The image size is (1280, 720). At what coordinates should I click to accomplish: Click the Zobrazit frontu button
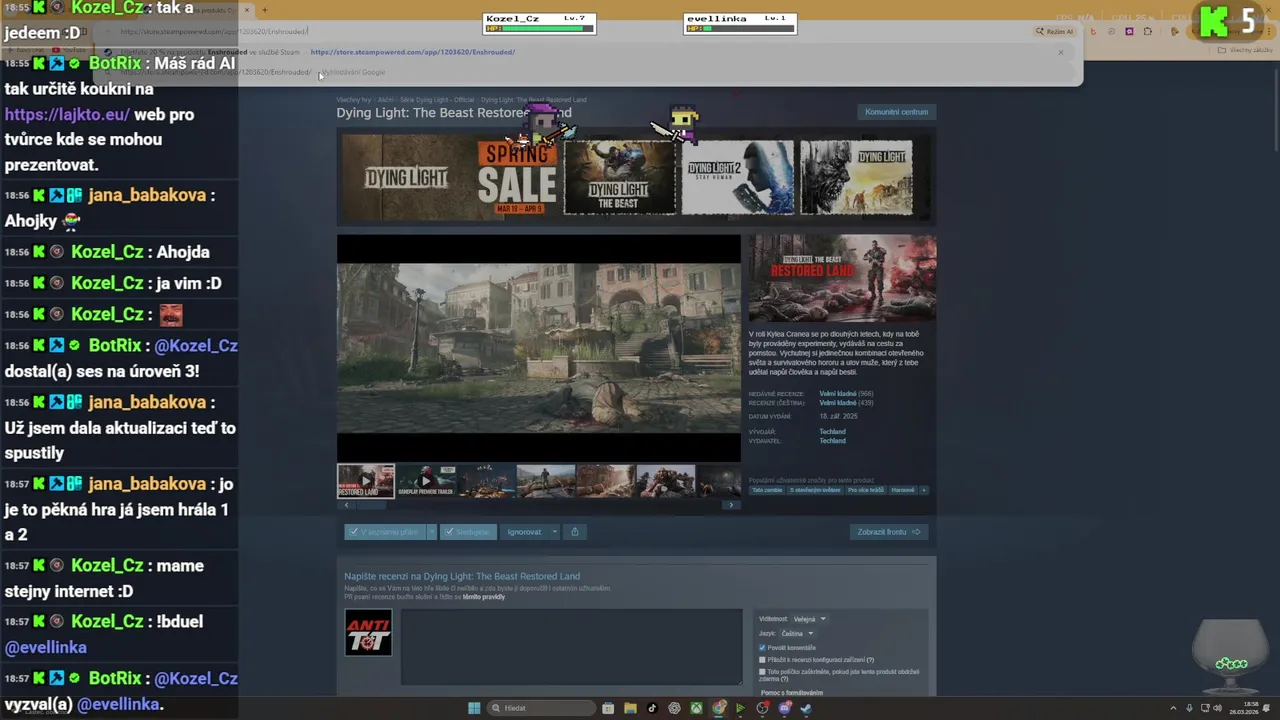point(888,532)
